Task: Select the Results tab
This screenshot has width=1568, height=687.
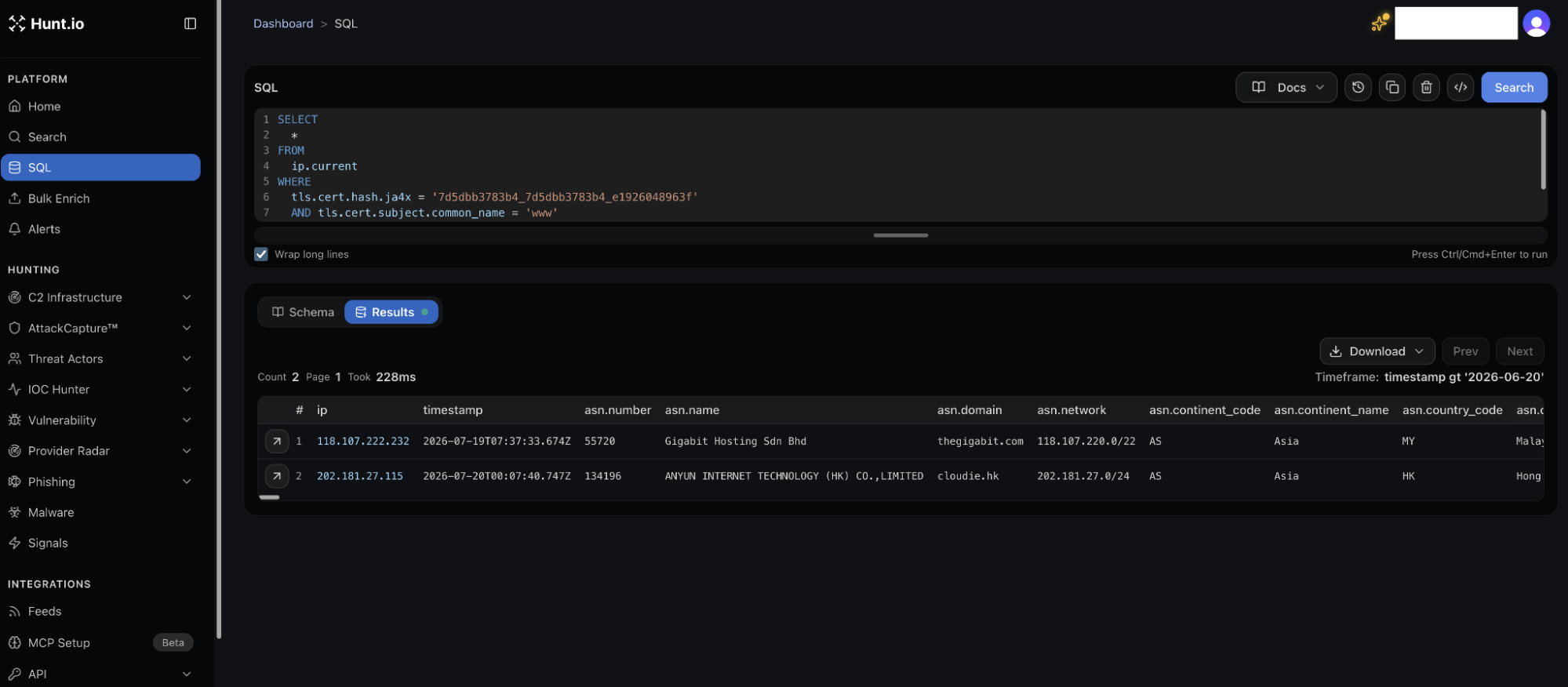Action: (391, 312)
